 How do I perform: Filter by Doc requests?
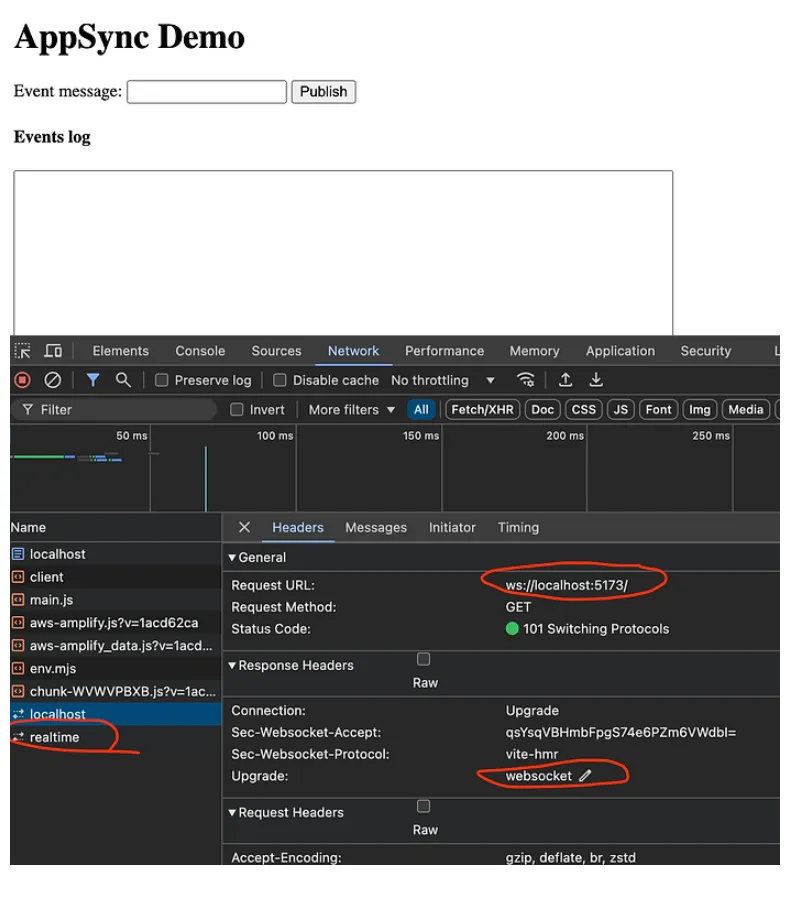[x=542, y=409]
